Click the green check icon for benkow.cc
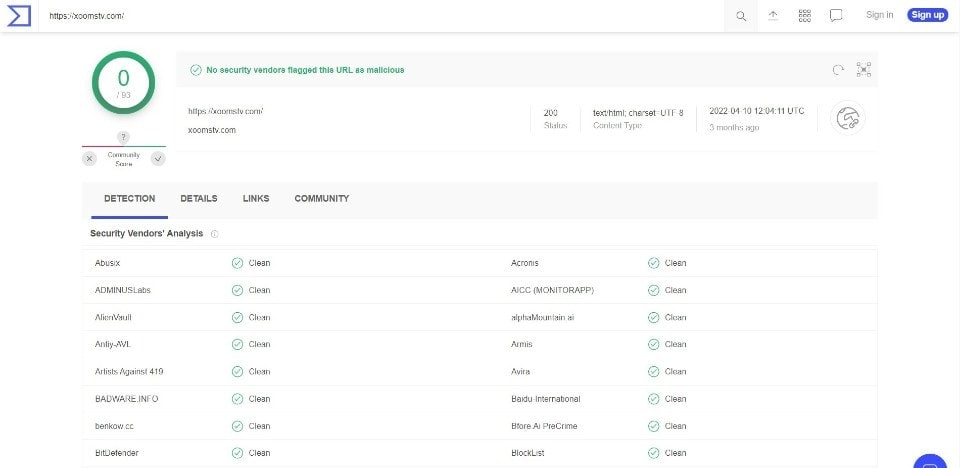This screenshot has height=468, width=960. tap(238, 426)
